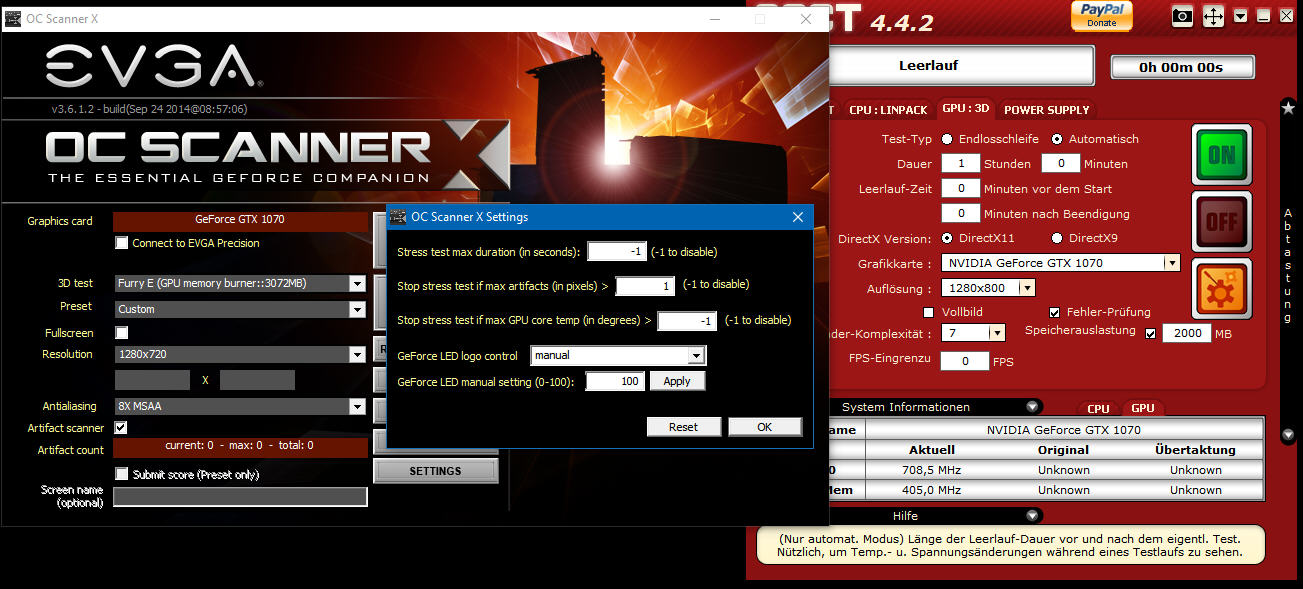Switch to the GPU:3D tab
This screenshot has height=589, width=1303.
966,108
